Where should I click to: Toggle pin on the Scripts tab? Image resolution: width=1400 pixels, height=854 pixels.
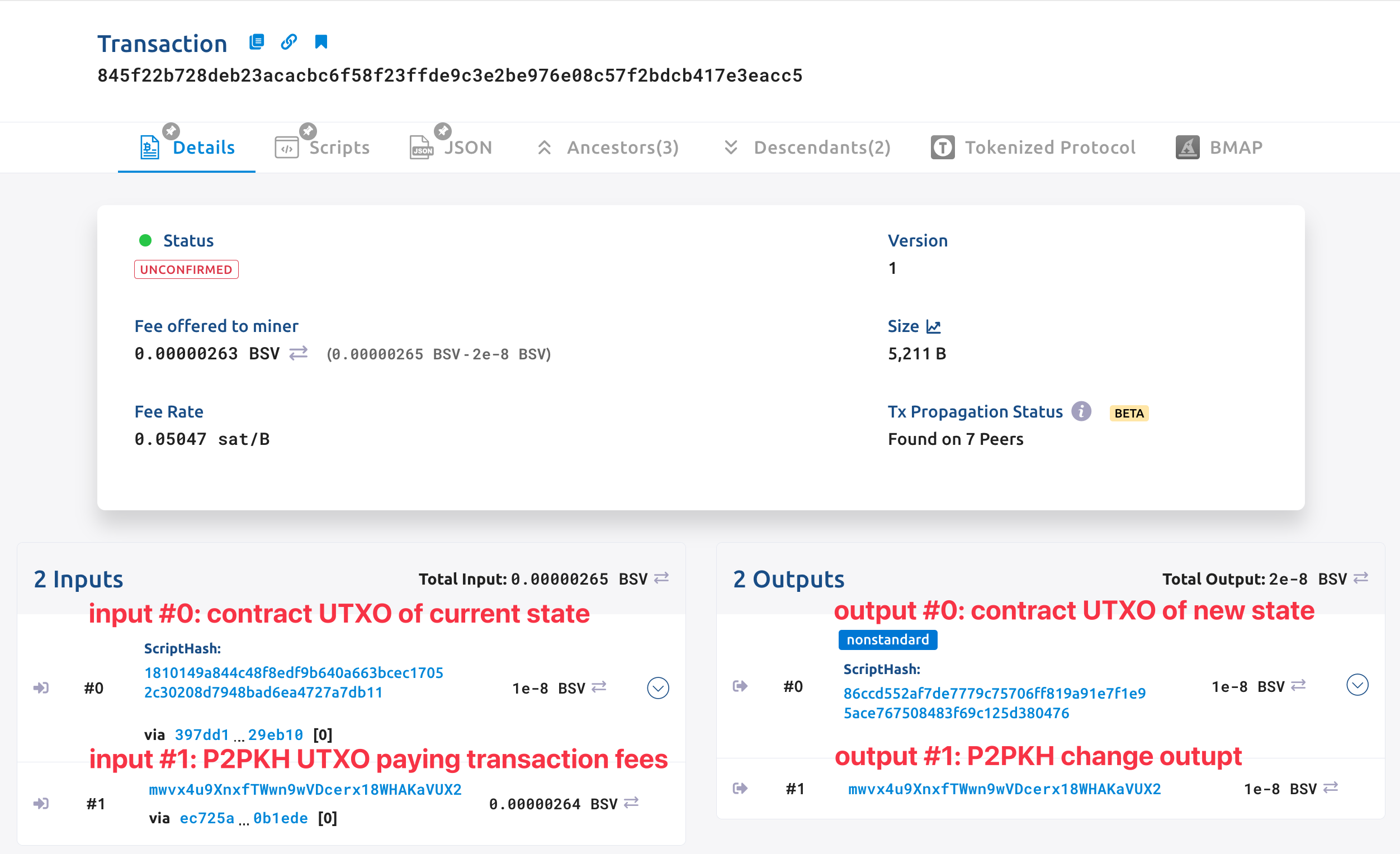(308, 131)
